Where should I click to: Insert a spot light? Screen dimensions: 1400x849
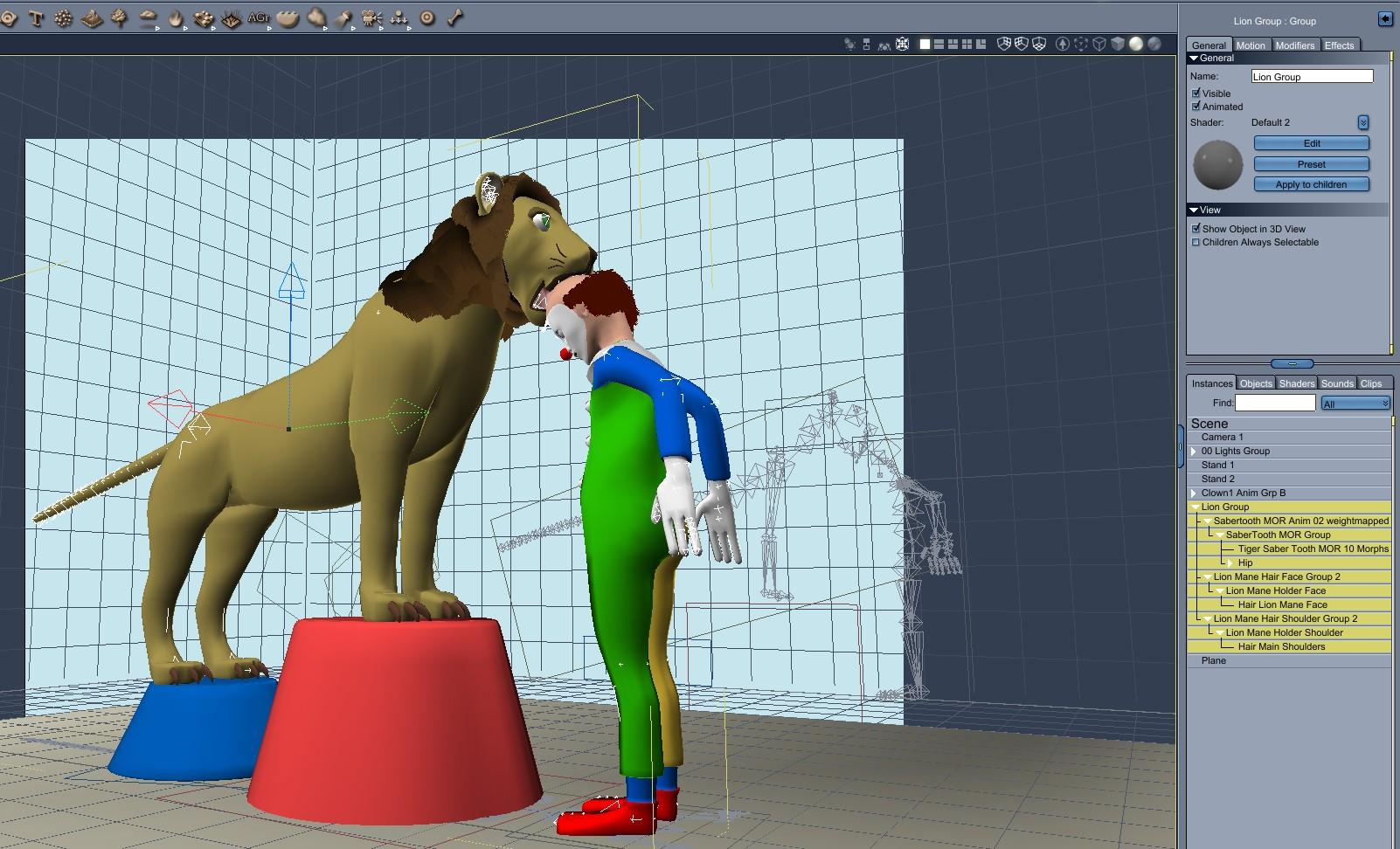344,17
